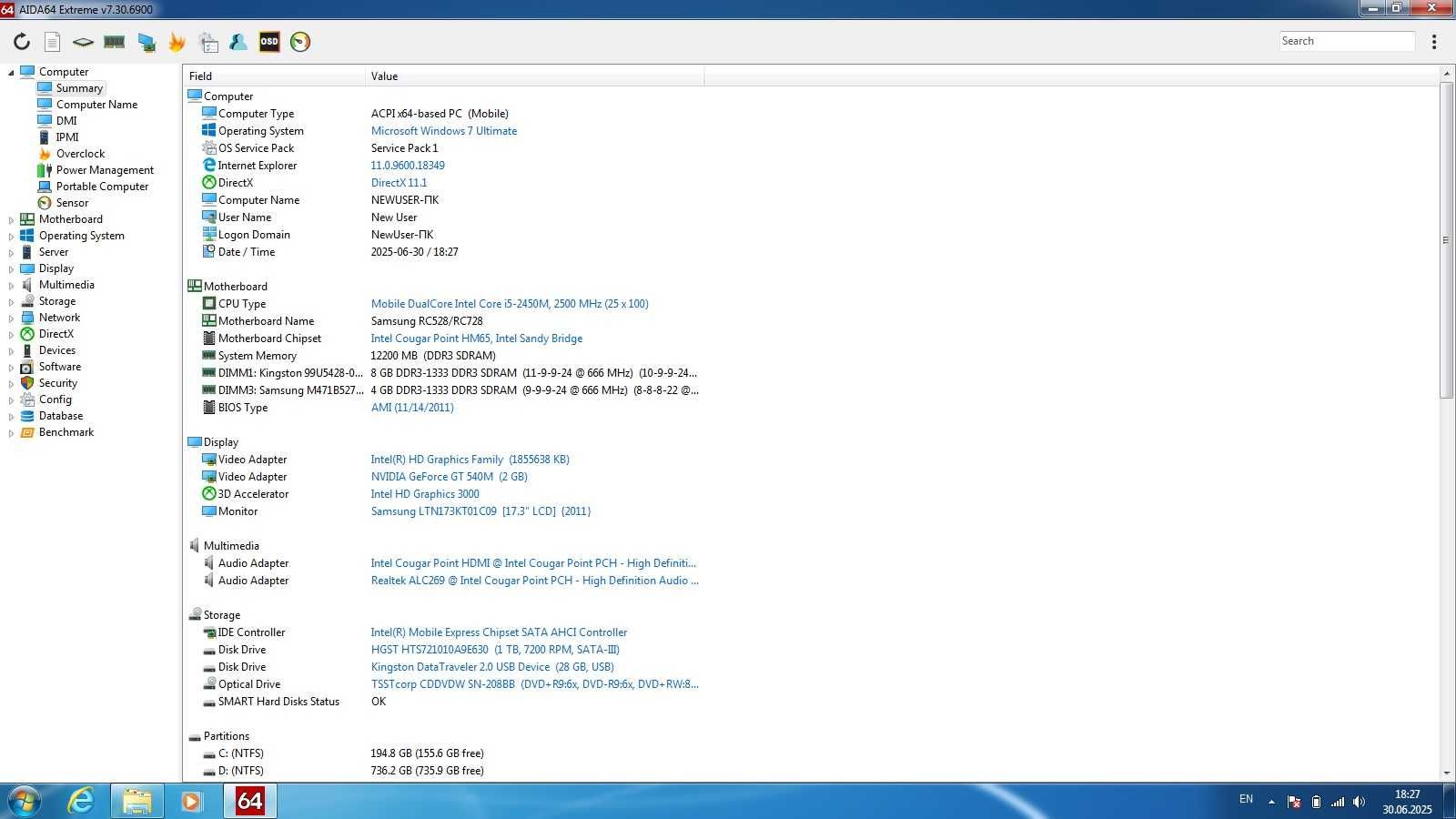Open the Intel Core i5-2450M CPU link
The image size is (1456, 819).
(x=510, y=304)
